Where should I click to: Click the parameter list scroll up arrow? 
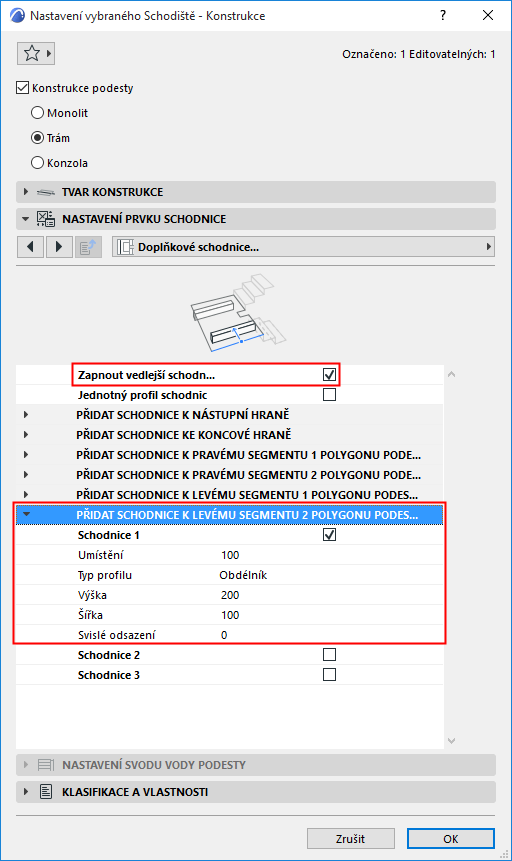point(452,374)
